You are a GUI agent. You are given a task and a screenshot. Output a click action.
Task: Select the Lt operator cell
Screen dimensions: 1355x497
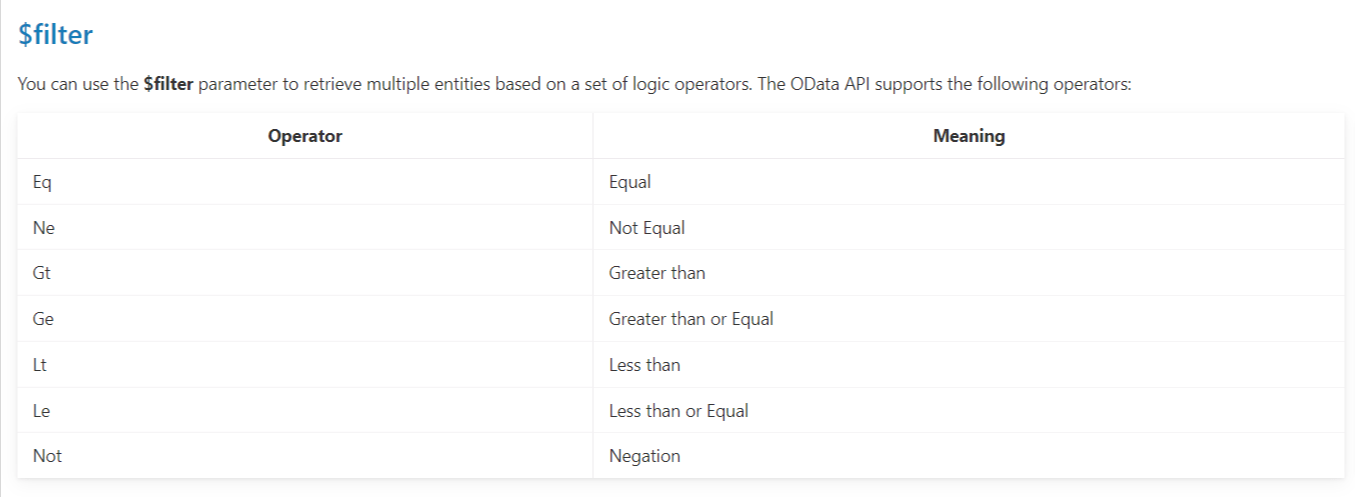click(x=40, y=365)
